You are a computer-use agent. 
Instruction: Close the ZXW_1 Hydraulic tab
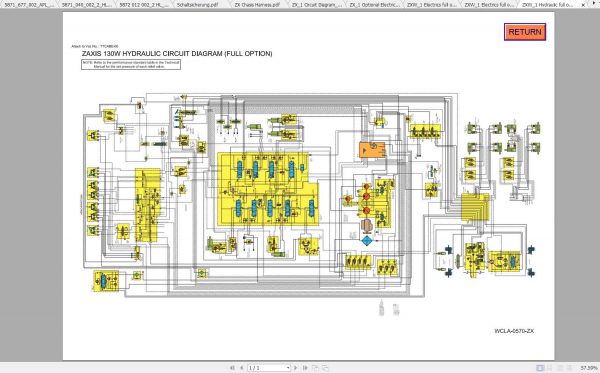(x=583, y=5)
